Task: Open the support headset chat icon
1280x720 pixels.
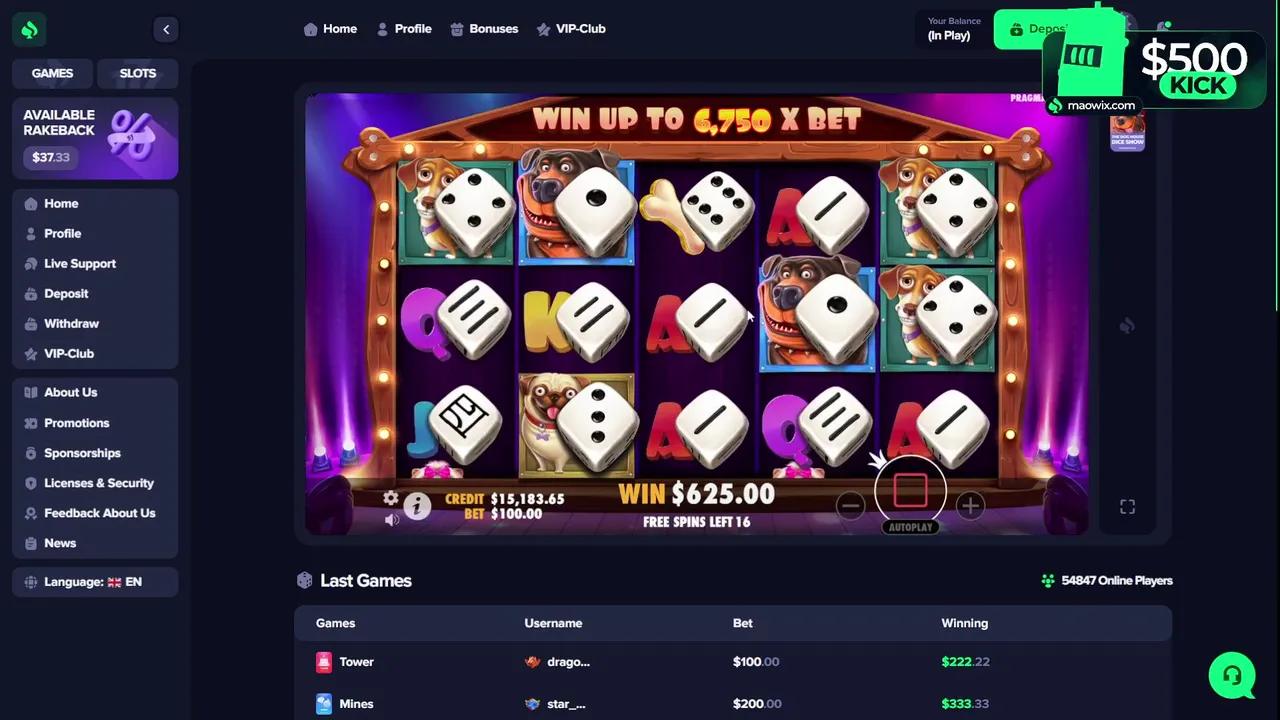Action: (1232, 675)
